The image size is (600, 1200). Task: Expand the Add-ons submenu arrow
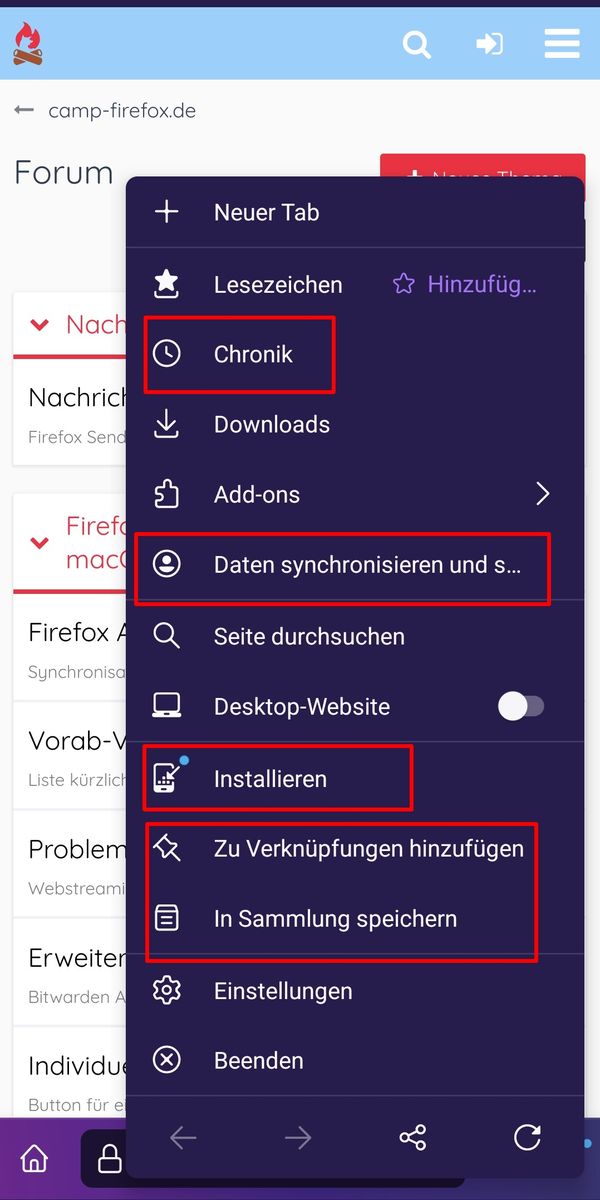click(x=543, y=494)
